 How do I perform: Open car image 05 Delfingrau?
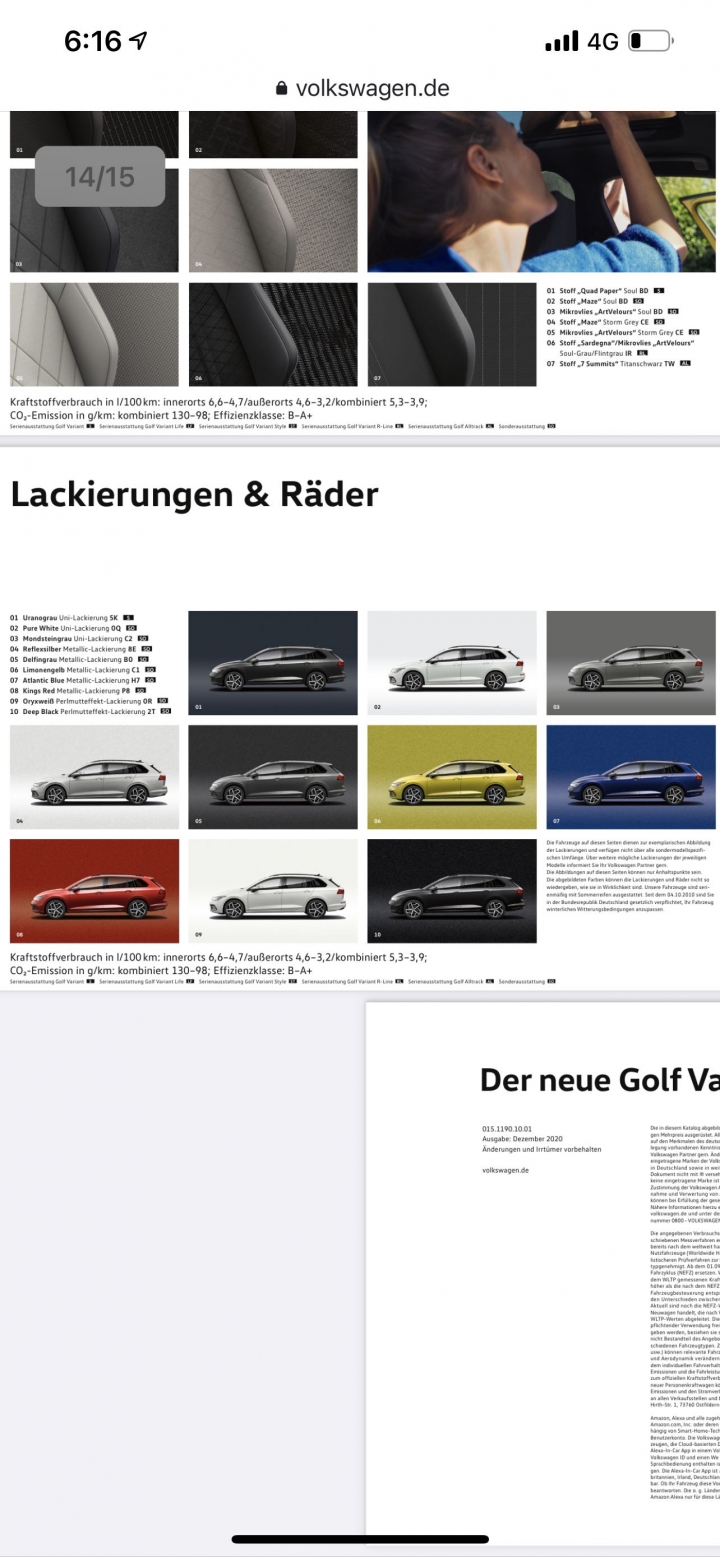(x=273, y=777)
